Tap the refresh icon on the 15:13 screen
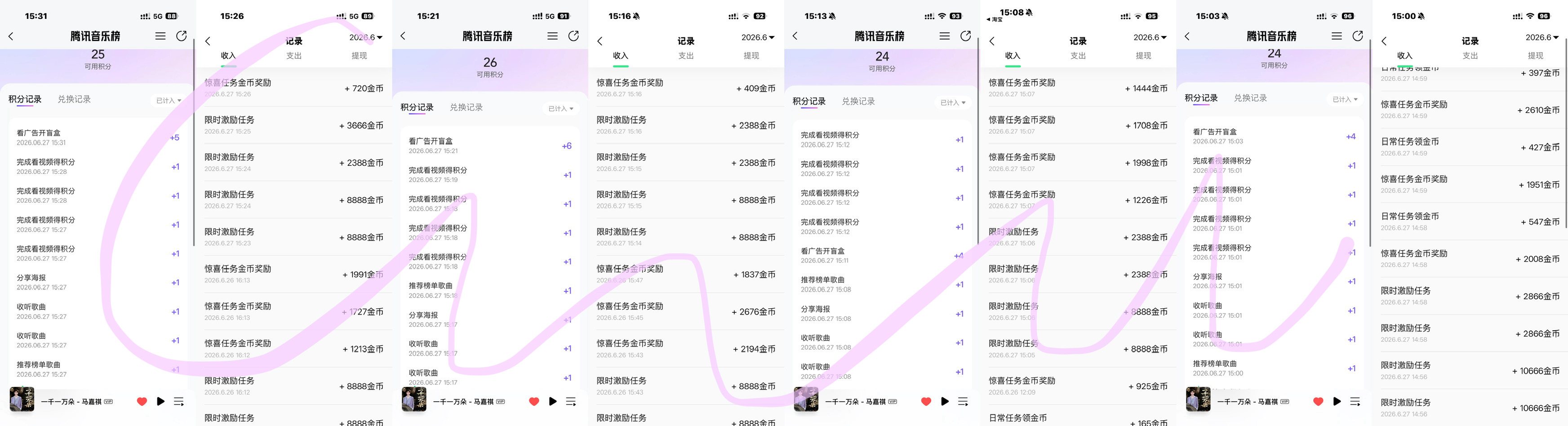Viewport: 1568px width, 426px height. point(965,36)
